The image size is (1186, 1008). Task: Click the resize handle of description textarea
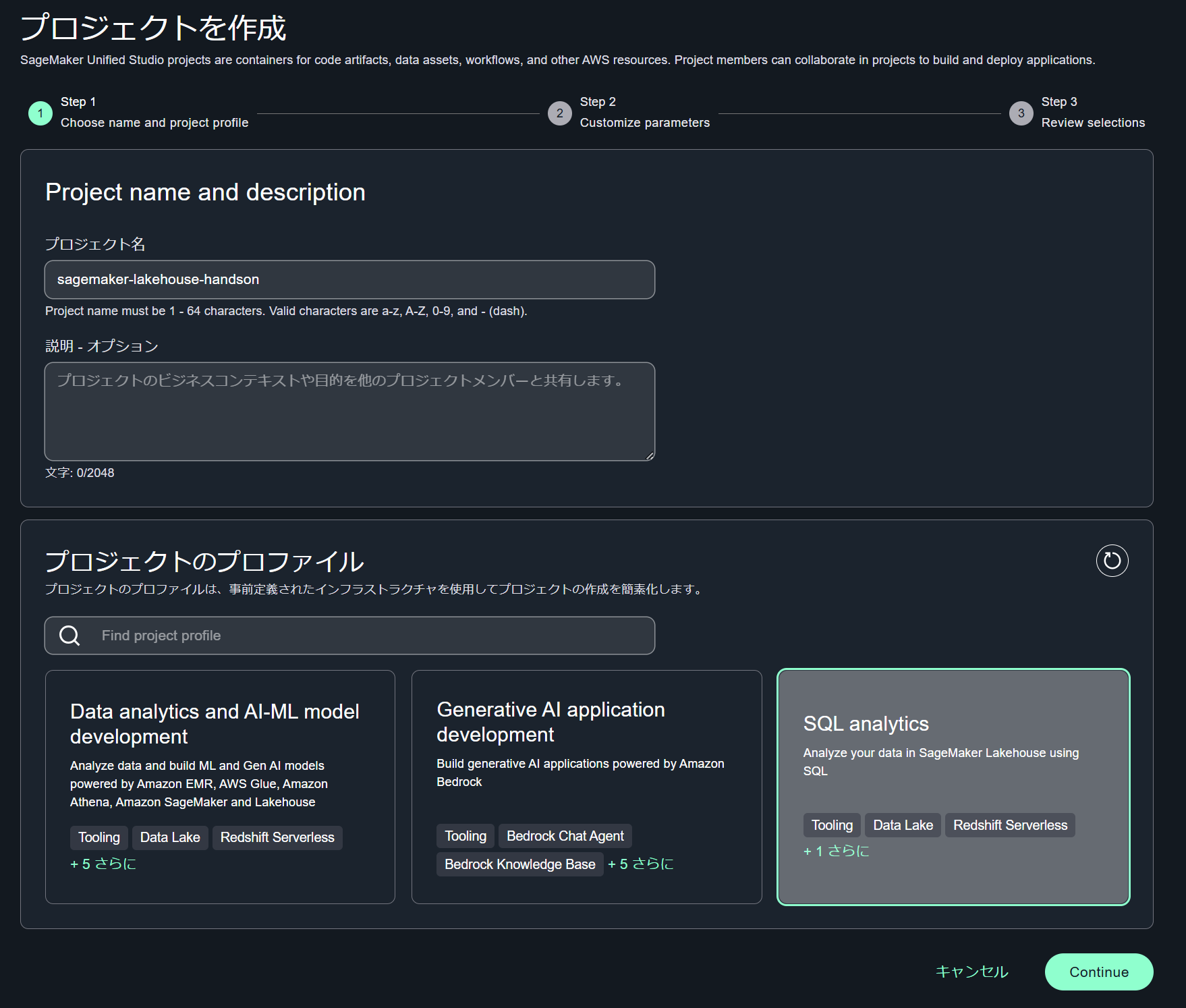(649, 455)
